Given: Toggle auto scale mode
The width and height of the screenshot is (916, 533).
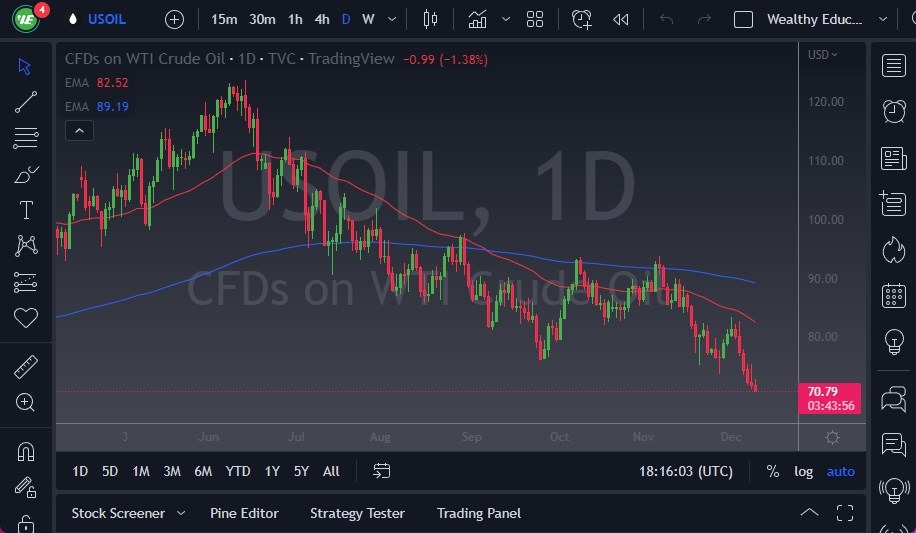Looking at the screenshot, I should click(841, 471).
